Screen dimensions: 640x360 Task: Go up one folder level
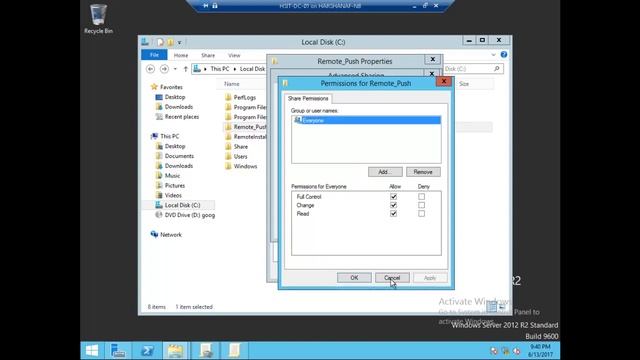[x=186, y=69]
